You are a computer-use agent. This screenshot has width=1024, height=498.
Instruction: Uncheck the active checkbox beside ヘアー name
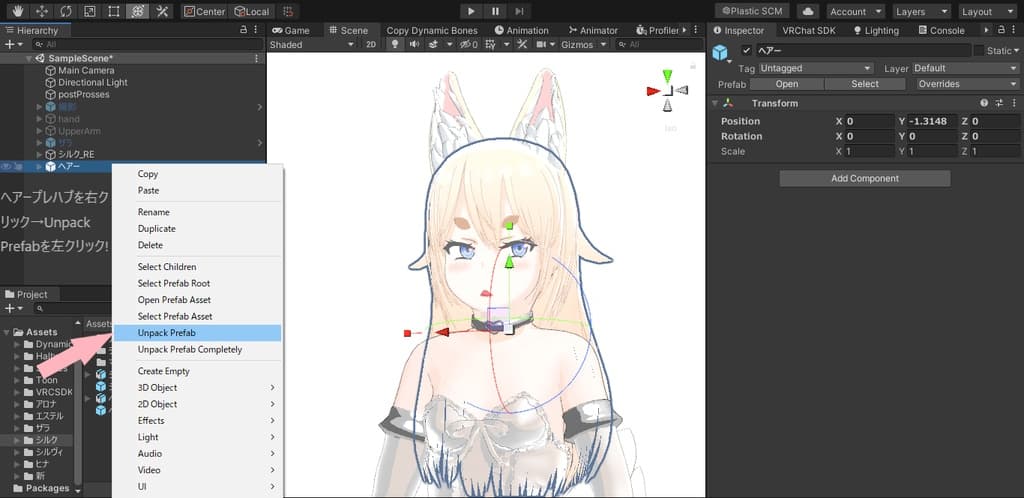coord(746,51)
